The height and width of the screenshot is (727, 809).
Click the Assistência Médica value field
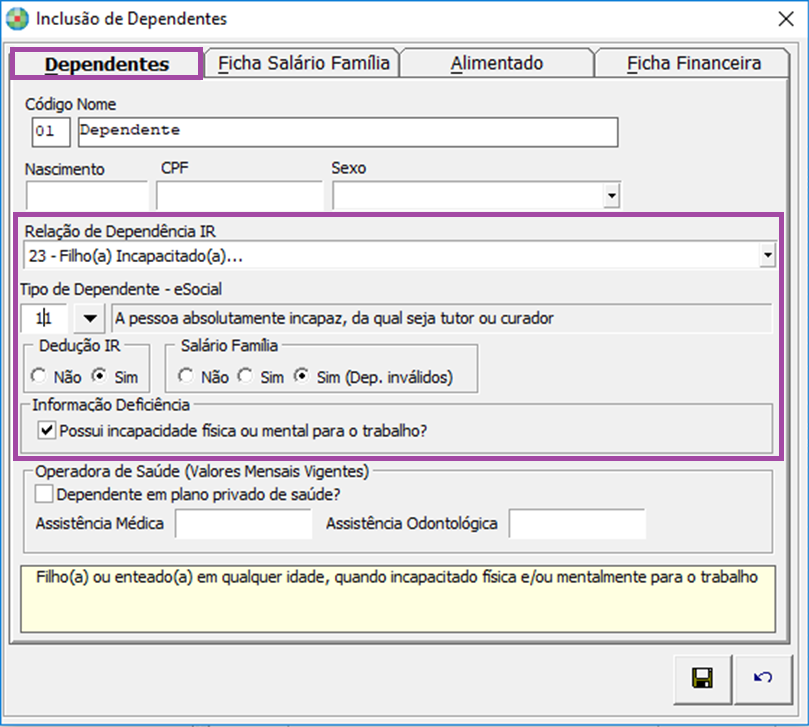tap(243, 524)
